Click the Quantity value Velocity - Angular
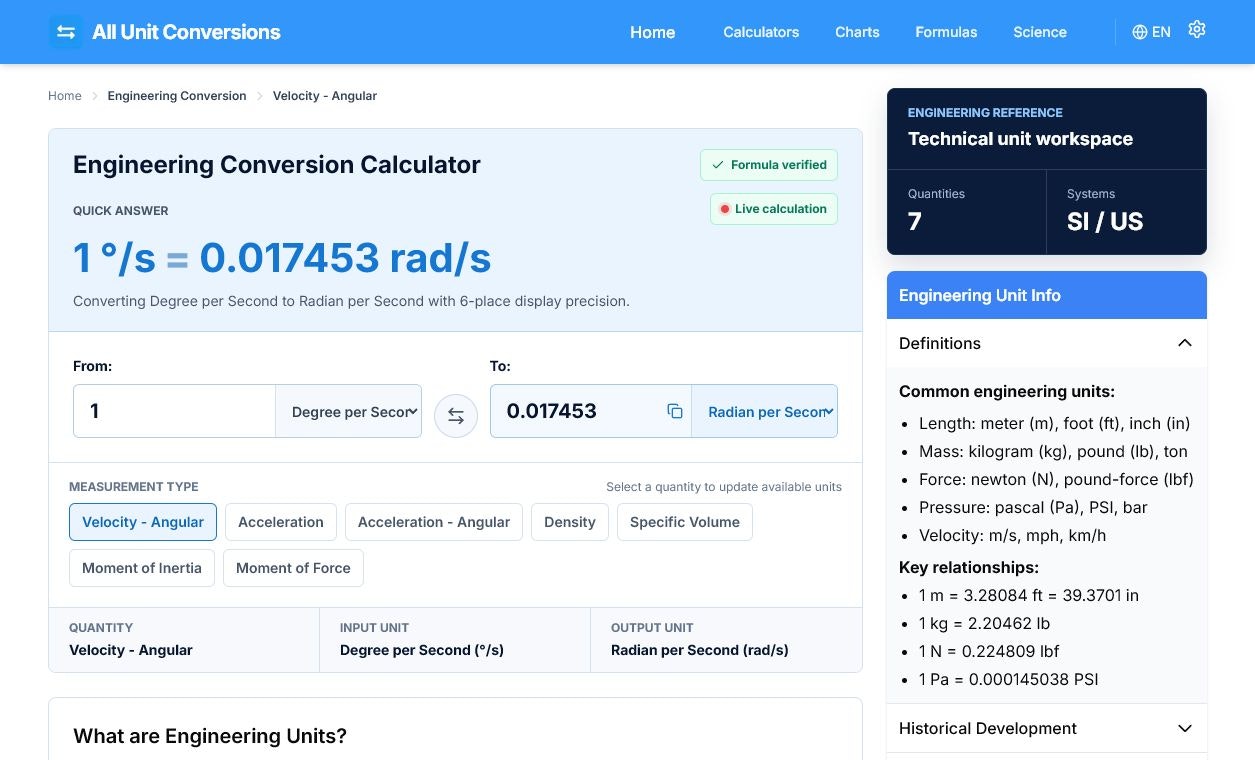The width and height of the screenshot is (1255, 760). pyautogui.click(x=131, y=650)
